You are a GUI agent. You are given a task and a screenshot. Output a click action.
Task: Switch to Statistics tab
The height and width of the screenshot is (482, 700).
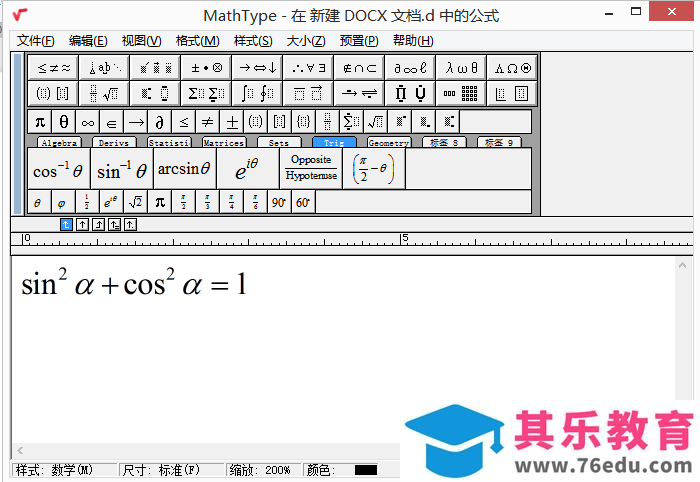coord(169,142)
